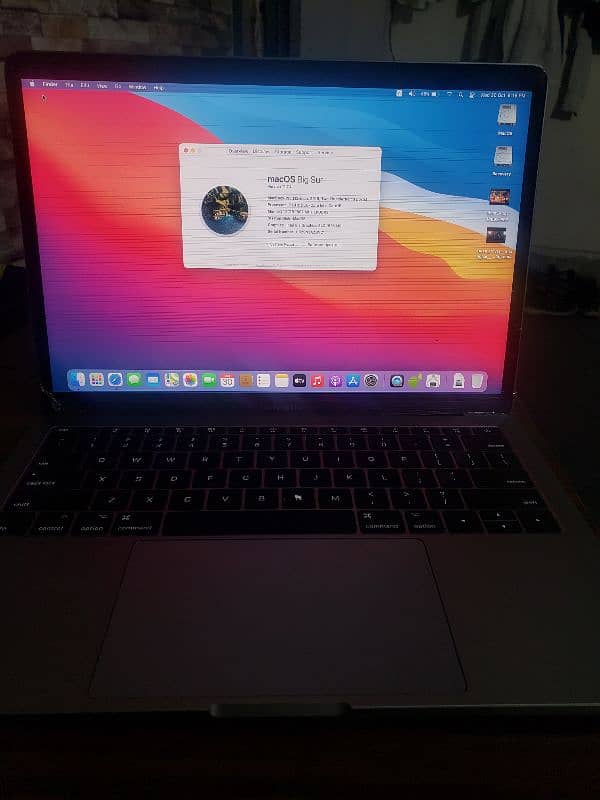Open the Finder menu
Screen dimensions: 600x800
click(x=50, y=84)
